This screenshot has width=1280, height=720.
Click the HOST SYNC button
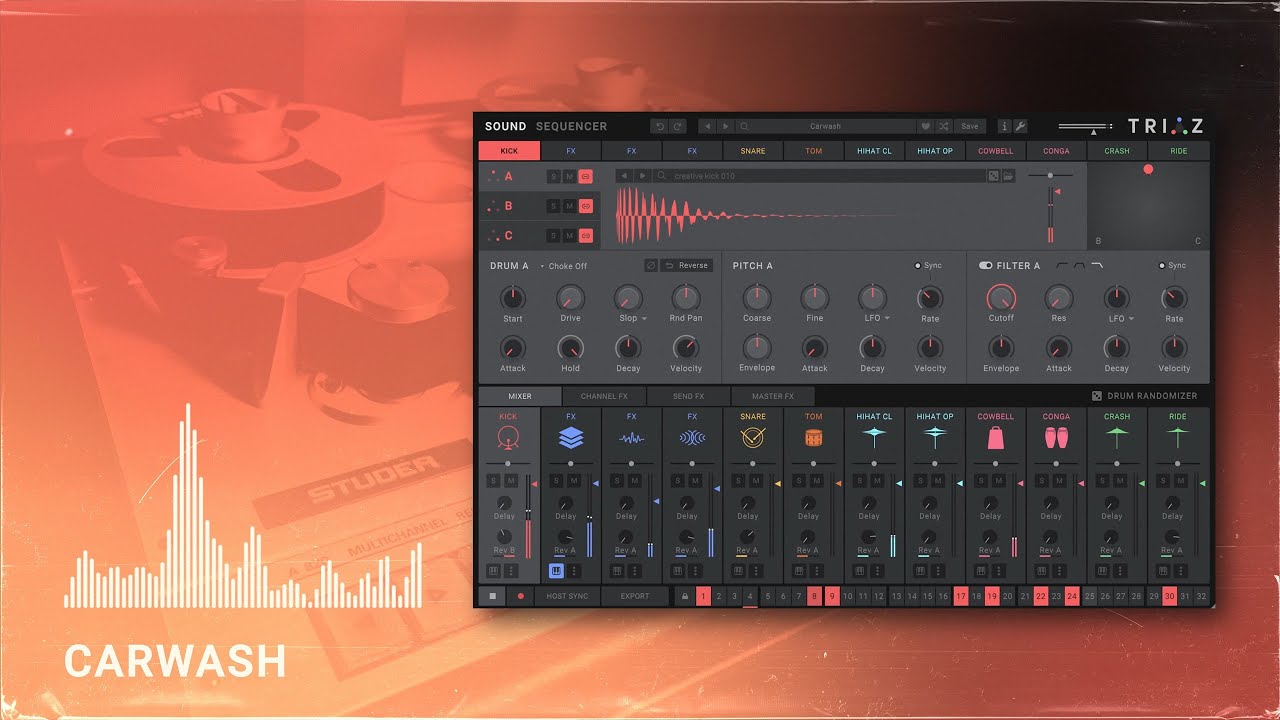pos(567,596)
